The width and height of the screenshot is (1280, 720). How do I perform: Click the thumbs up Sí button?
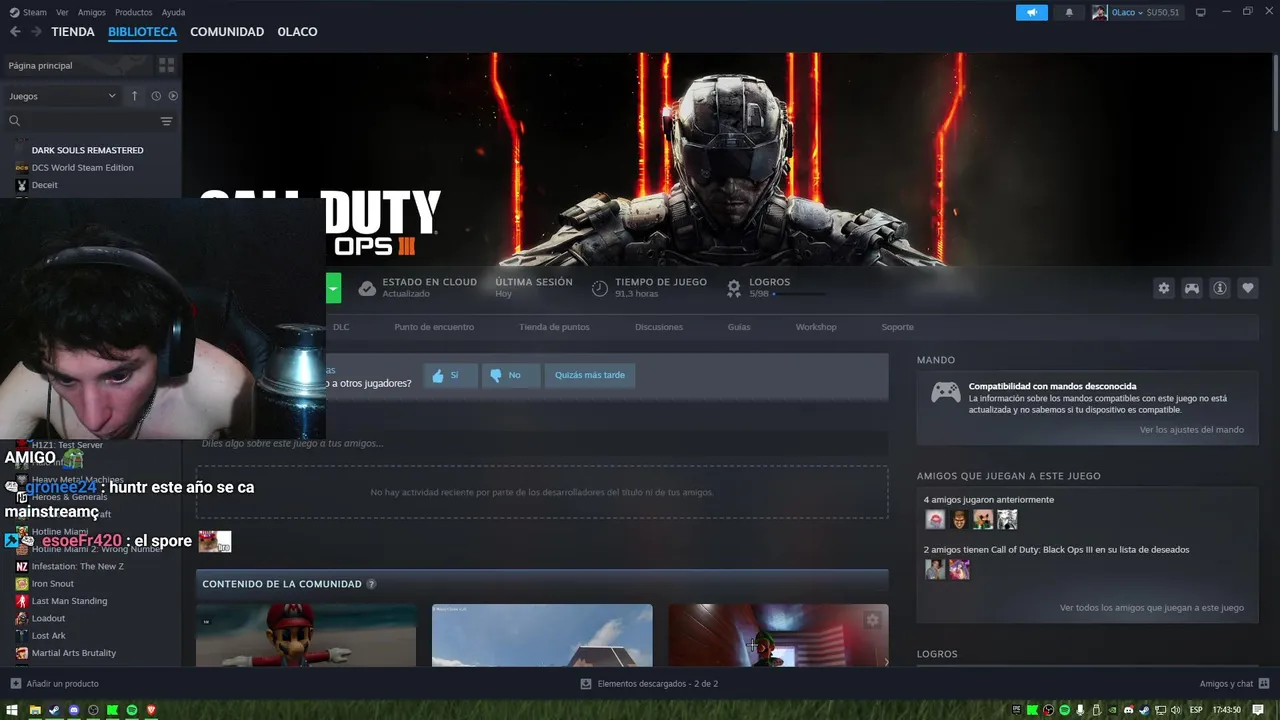point(450,375)
